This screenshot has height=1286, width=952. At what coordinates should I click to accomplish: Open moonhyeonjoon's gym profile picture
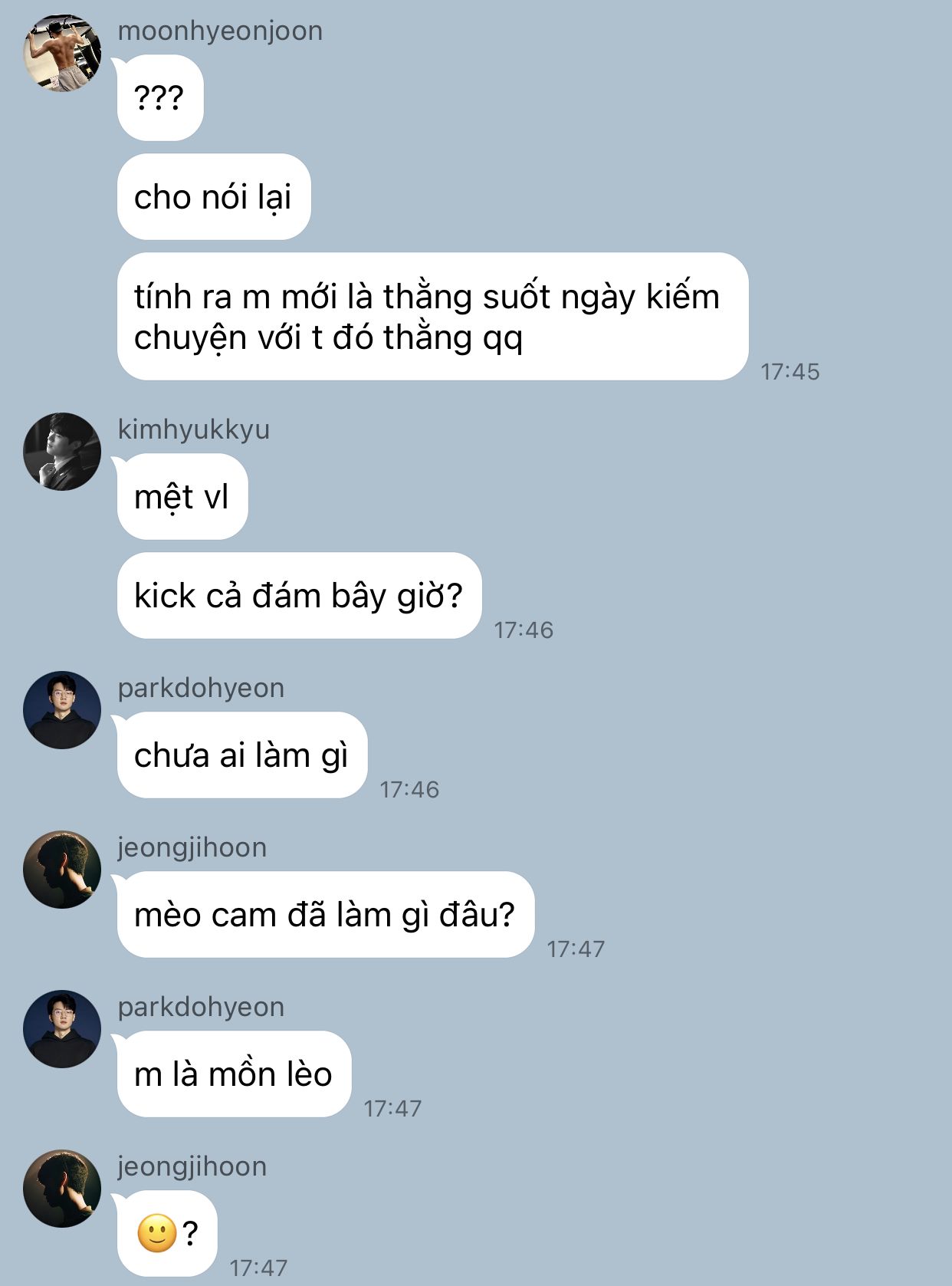point(62,54)
